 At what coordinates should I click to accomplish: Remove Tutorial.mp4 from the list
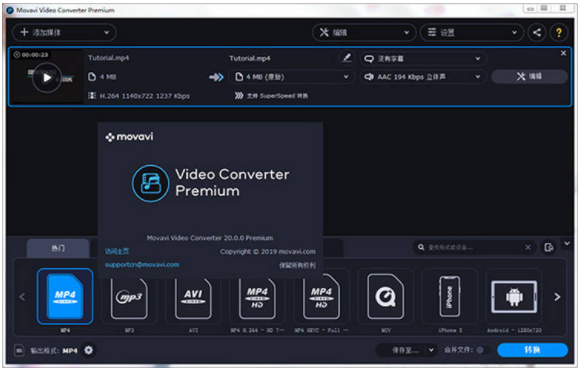(x=563, y=53)
